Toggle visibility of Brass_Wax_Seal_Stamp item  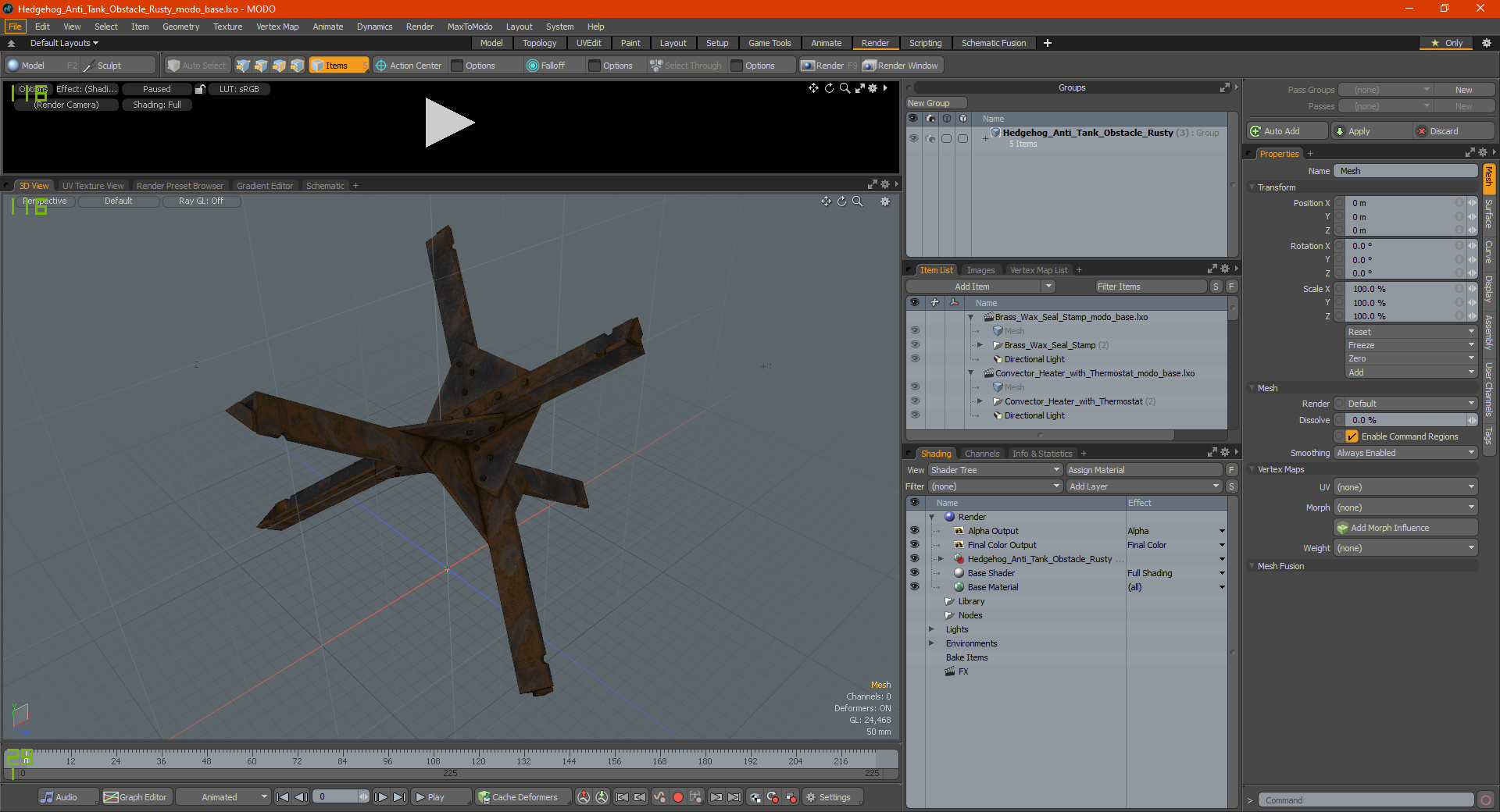click(915, 345)
